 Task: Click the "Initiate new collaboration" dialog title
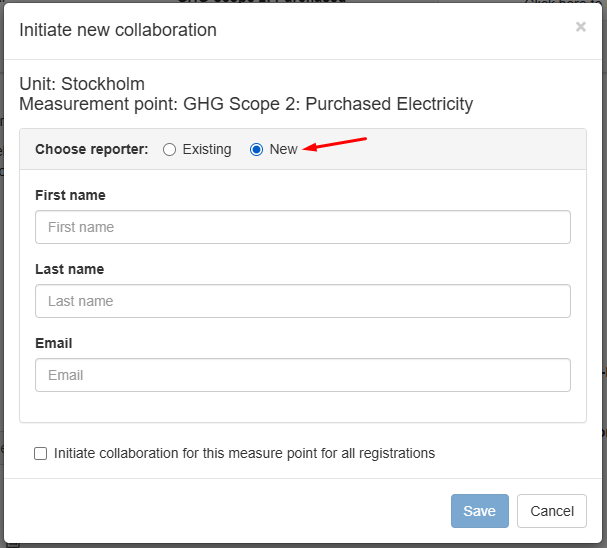click(x=118, y=30)
